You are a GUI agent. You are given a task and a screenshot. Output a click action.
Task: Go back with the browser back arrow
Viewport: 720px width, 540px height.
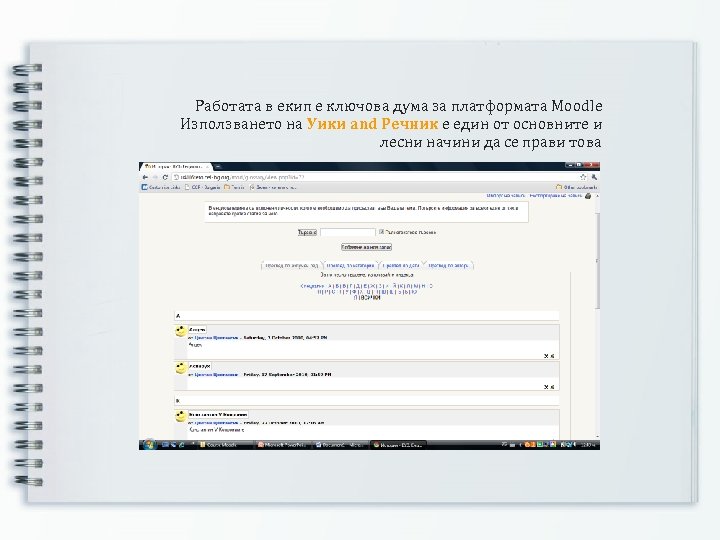point(145,177)
